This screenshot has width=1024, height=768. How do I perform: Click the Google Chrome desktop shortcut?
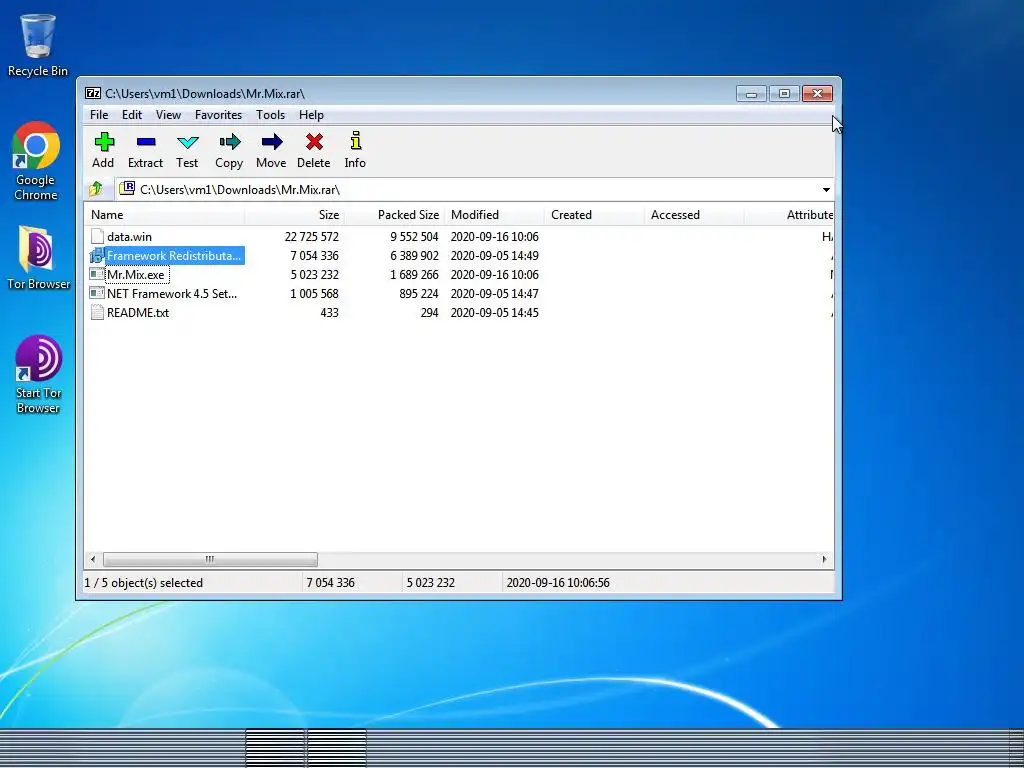(x=36, y=146)
